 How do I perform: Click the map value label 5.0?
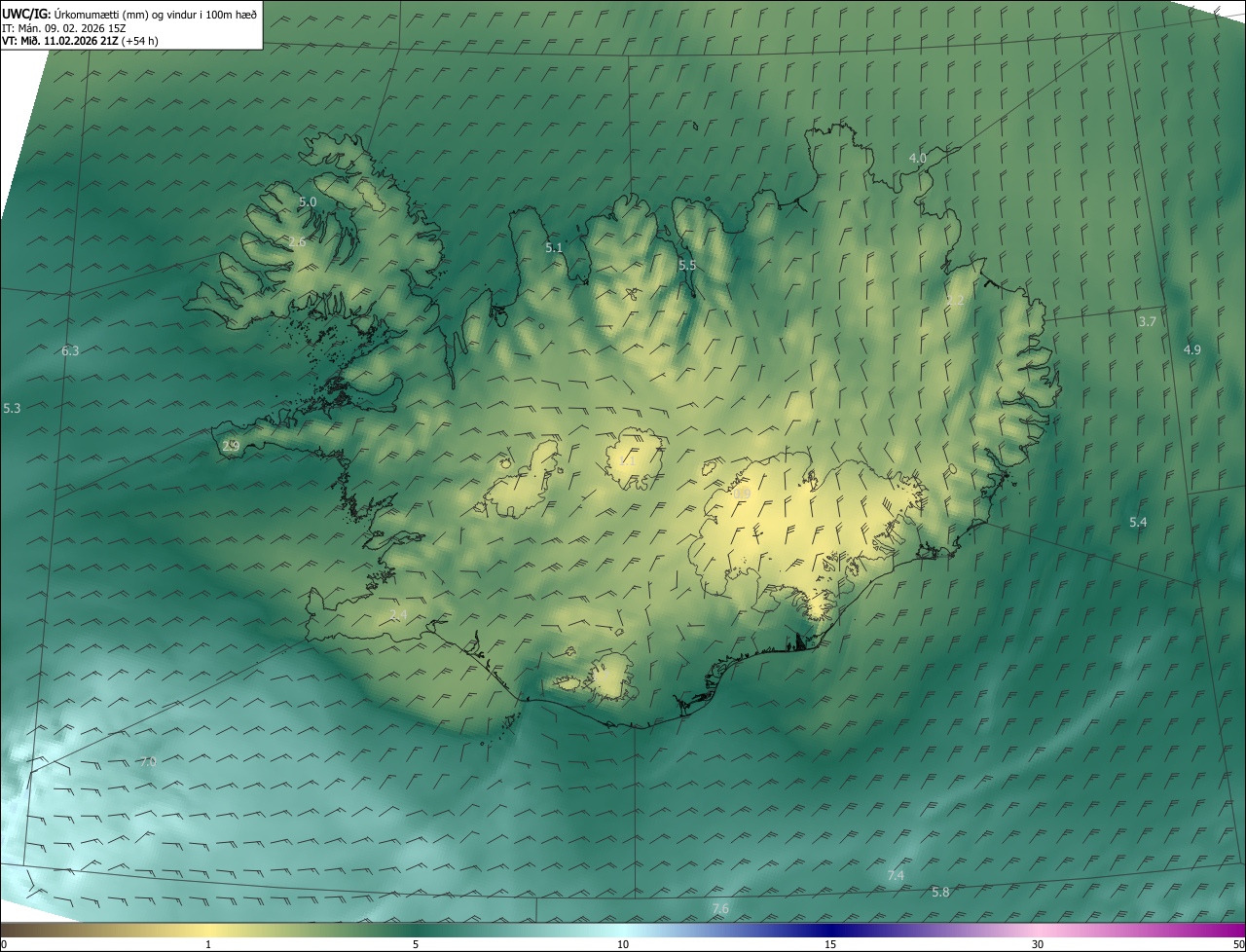coord(308,201)
